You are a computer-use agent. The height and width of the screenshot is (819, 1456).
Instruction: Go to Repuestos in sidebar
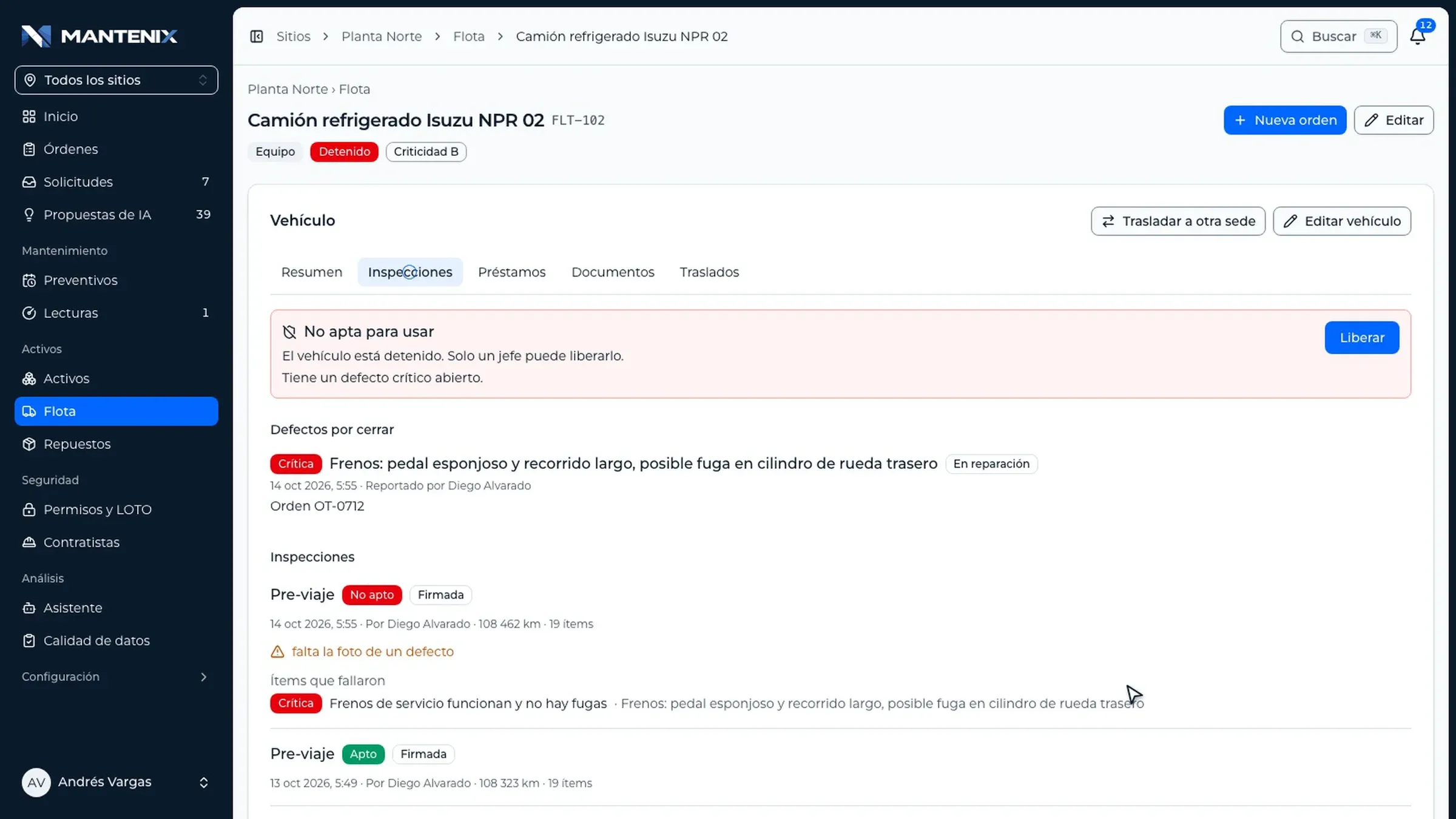(116, 444)
